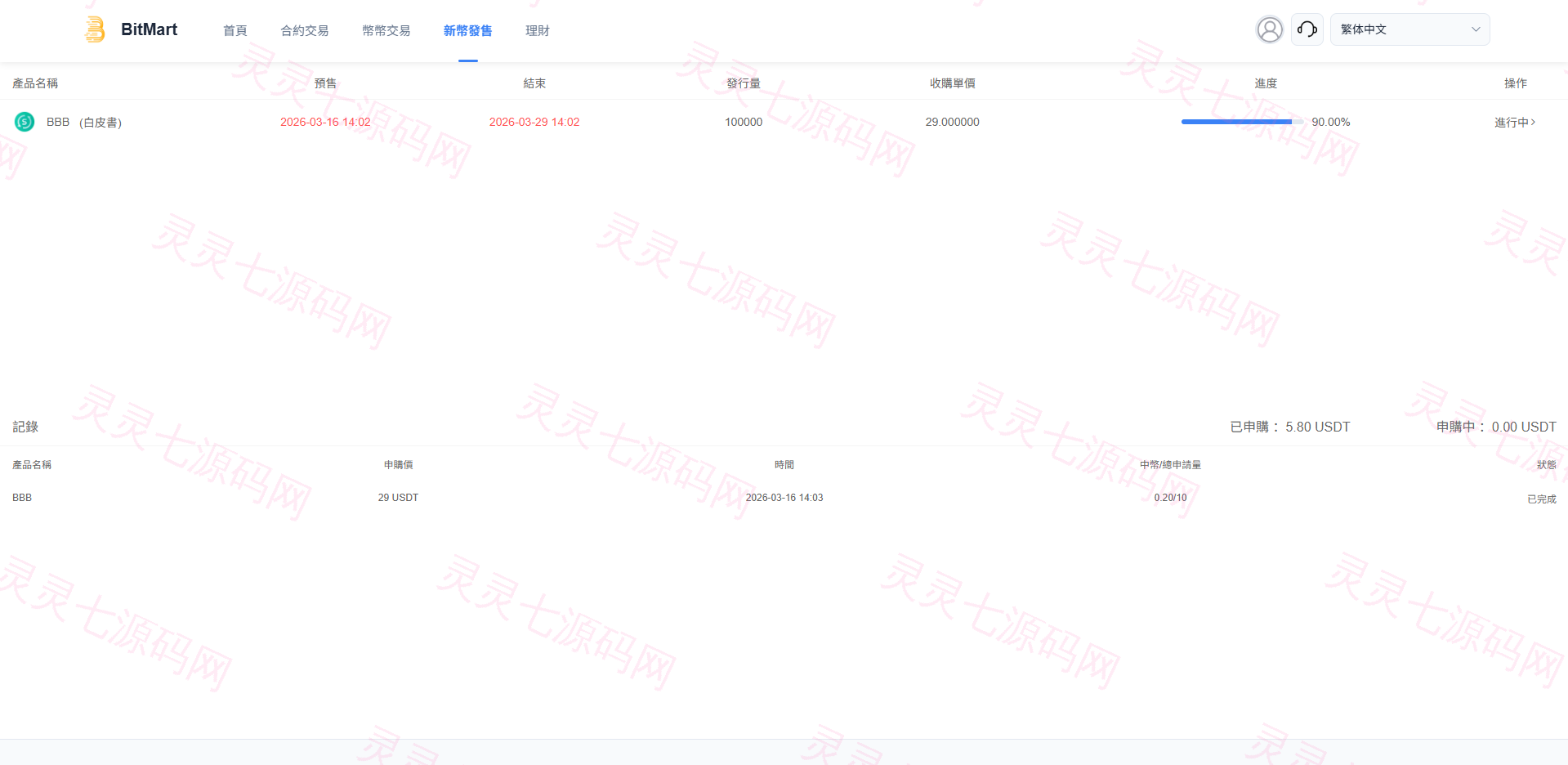The width and height of the screenshot is (1568, 765).
Task: Click the 結束 column header
Action: click(534, 83)
